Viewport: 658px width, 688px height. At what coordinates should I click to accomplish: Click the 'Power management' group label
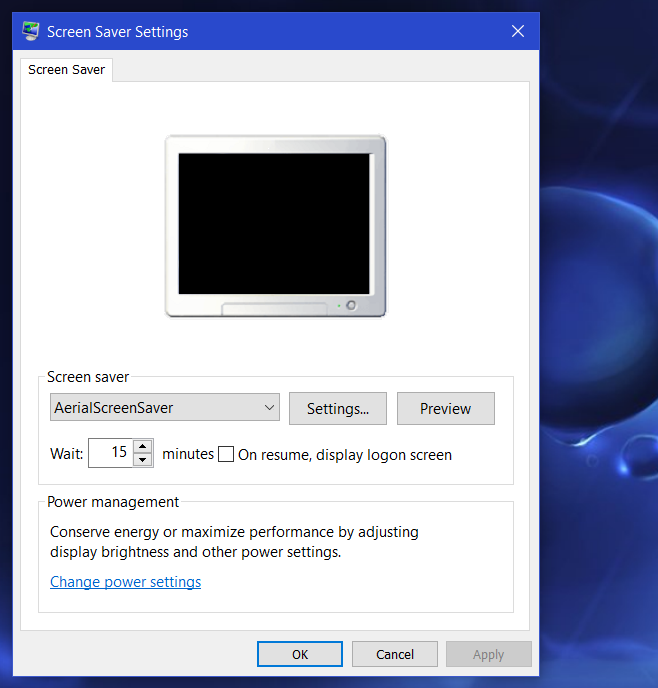click(113, 502)
